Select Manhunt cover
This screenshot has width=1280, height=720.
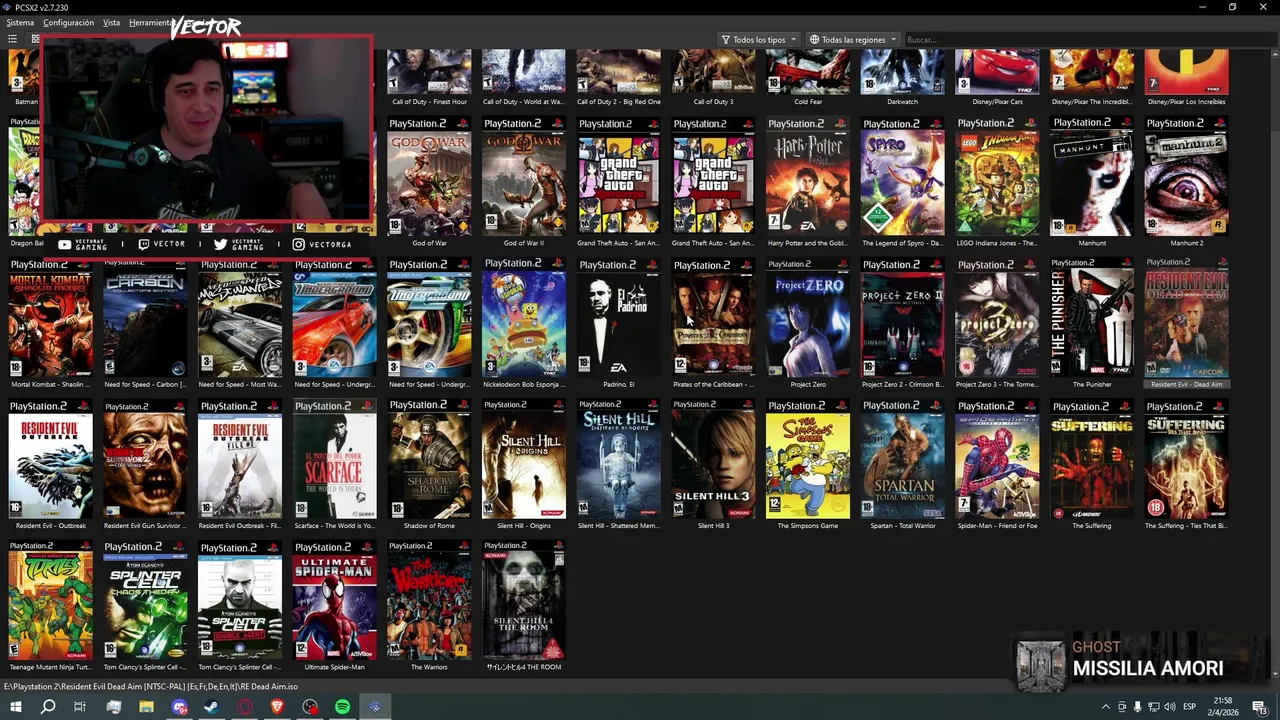[1092, 176]
